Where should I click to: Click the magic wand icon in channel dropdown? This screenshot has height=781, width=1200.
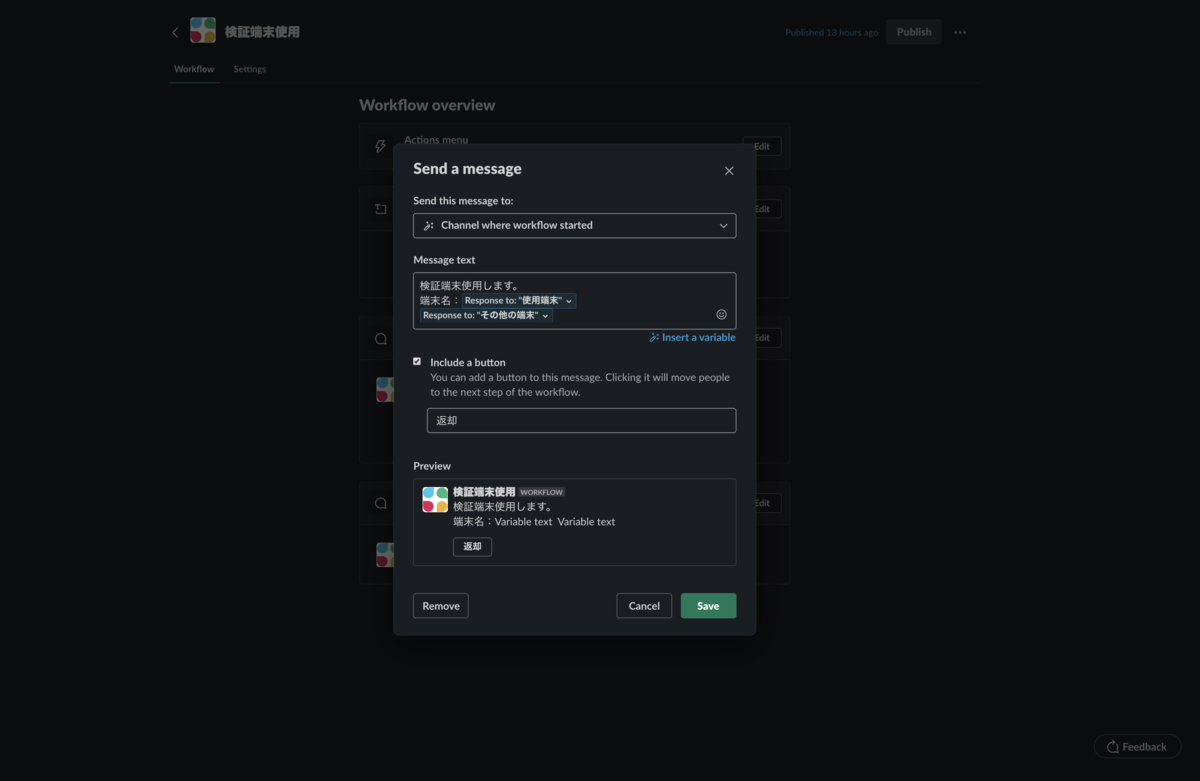429,226
